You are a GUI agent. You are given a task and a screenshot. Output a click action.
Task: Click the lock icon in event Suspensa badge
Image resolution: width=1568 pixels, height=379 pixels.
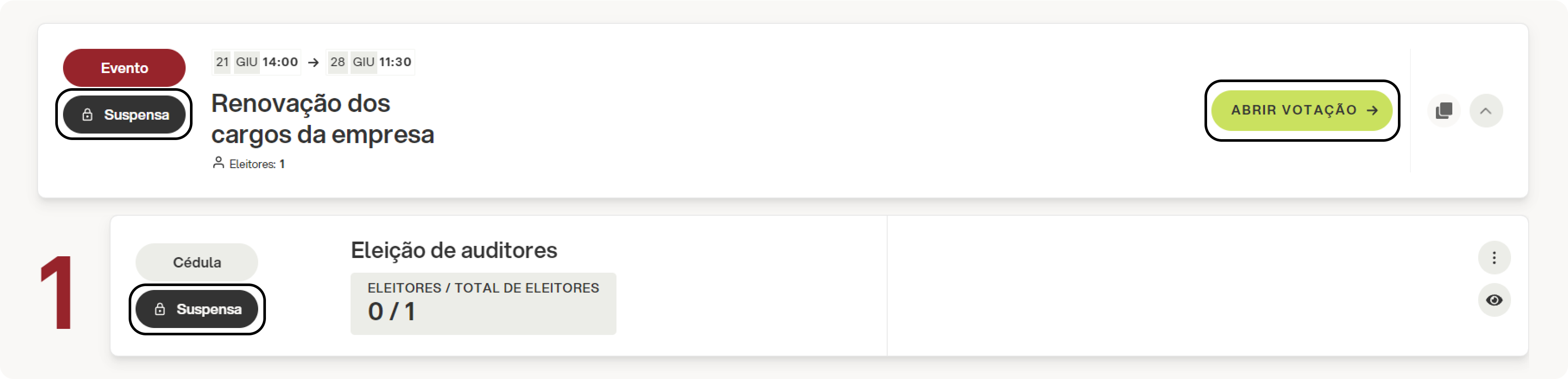pyautogui.click(x=88, y=115)
